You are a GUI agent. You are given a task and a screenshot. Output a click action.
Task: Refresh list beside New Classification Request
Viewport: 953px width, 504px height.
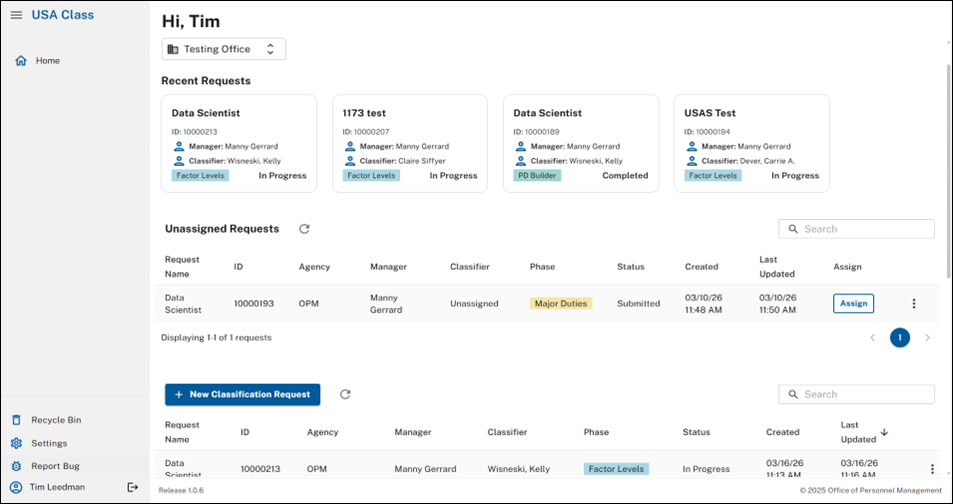pyautogui.click(x=345, y=395)
